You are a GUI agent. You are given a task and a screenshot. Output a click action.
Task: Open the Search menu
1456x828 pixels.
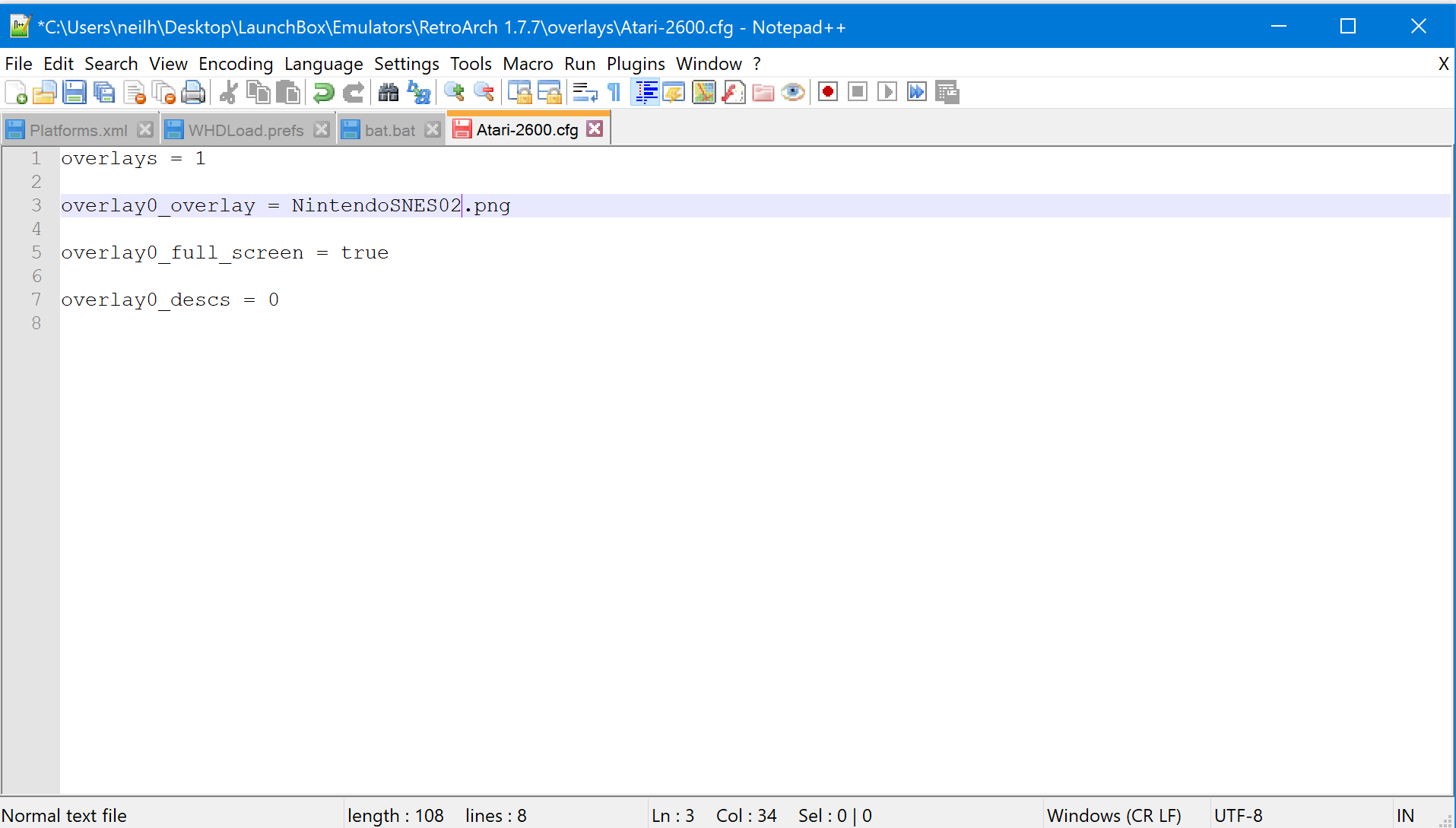click(x=111, y=64)
